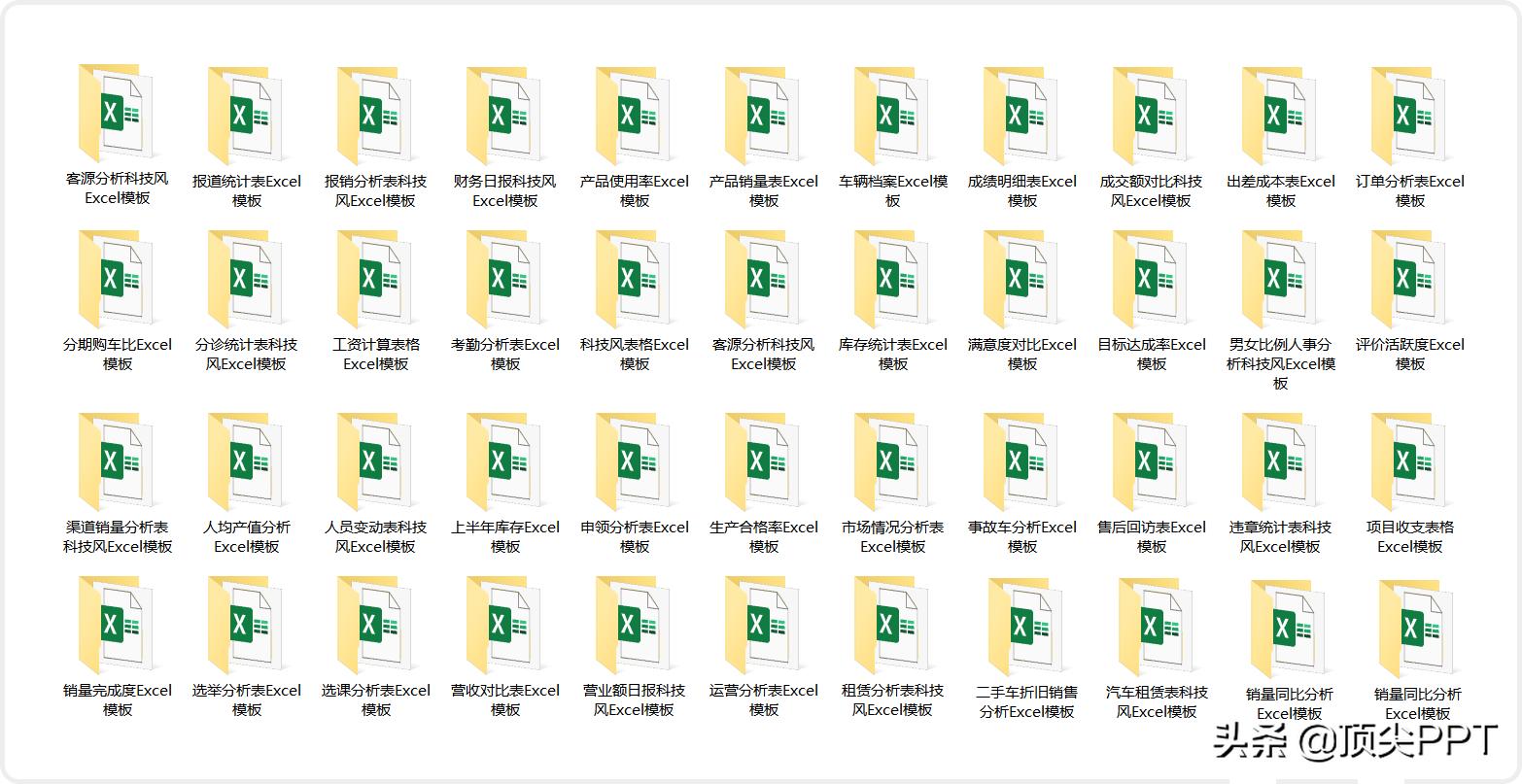Select the 订单分析表Excel模板 folder icon
This screenshot has height=784, width=1522.
pyautogui.click(x=1409, y=115)
